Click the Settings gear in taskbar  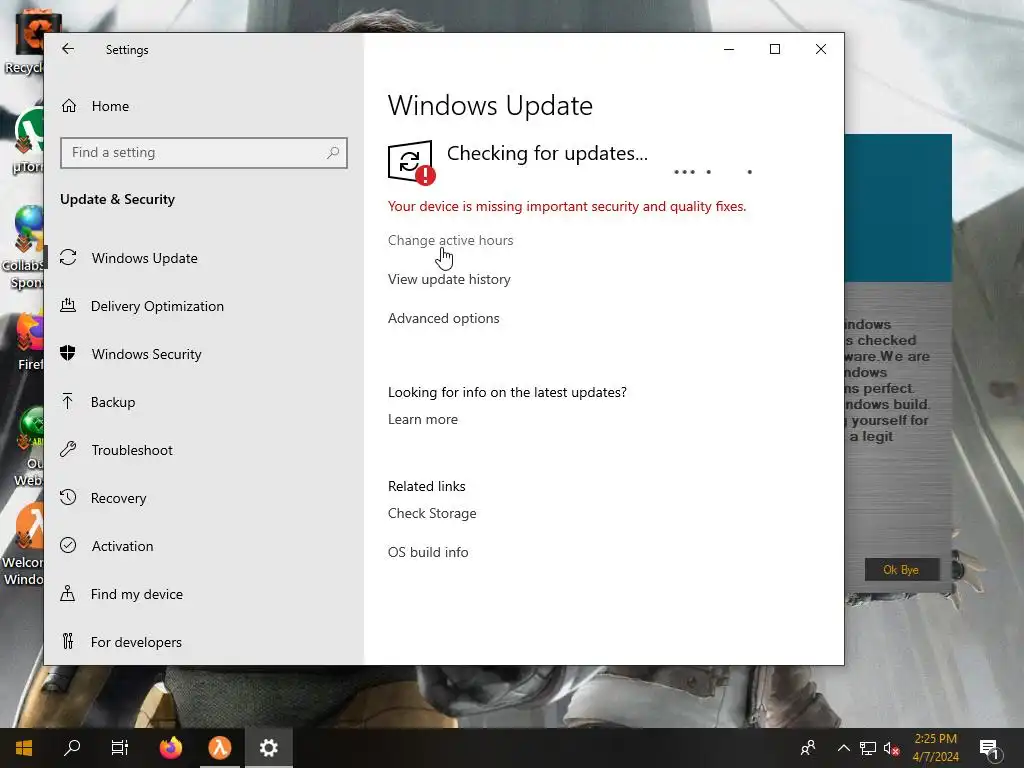(268, 748)
